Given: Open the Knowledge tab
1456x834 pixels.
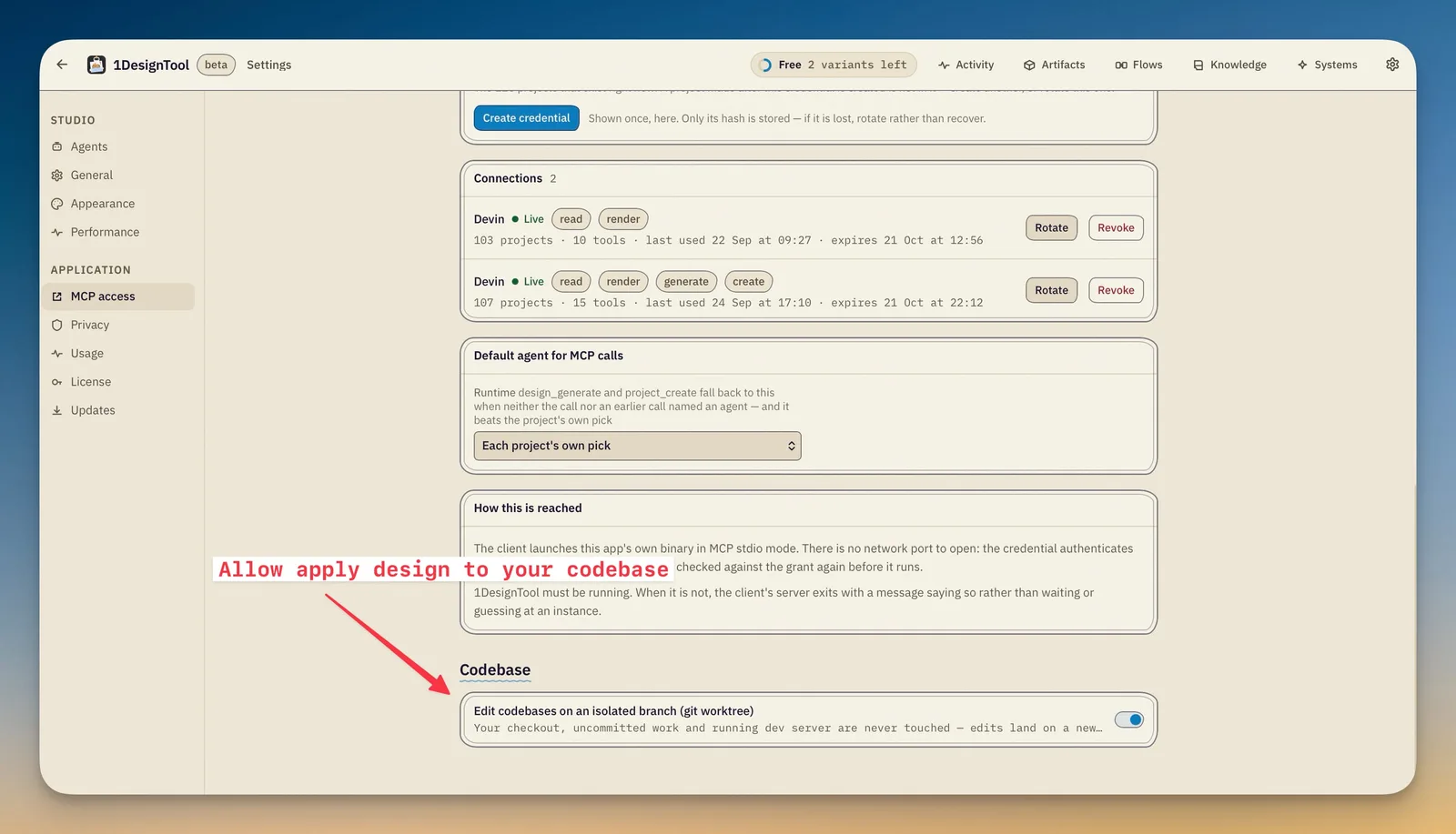Looking at the screenshot, I should tap(1230, 65).
